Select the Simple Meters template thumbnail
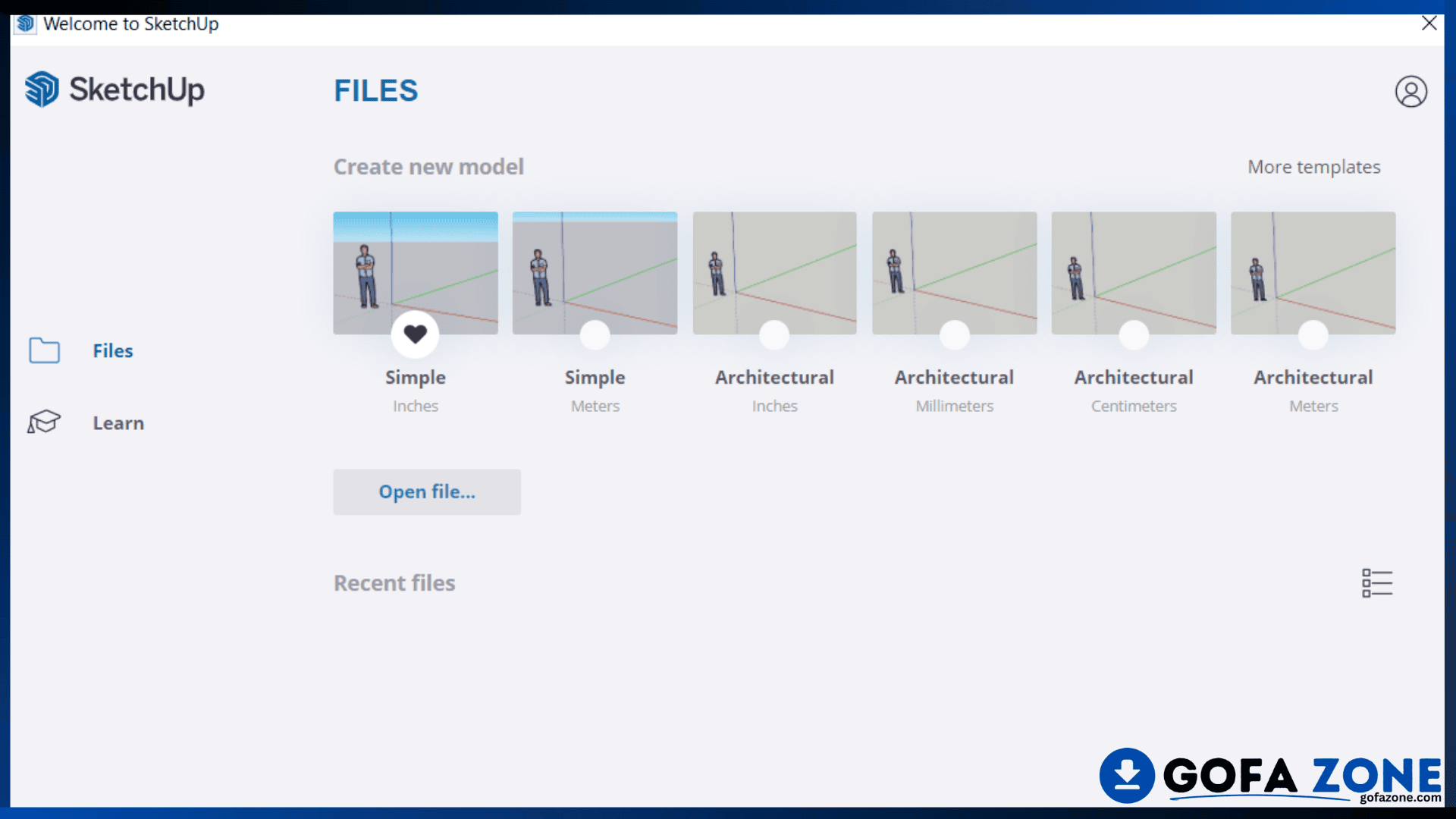The image size is (1456, 819). point(595,273)
